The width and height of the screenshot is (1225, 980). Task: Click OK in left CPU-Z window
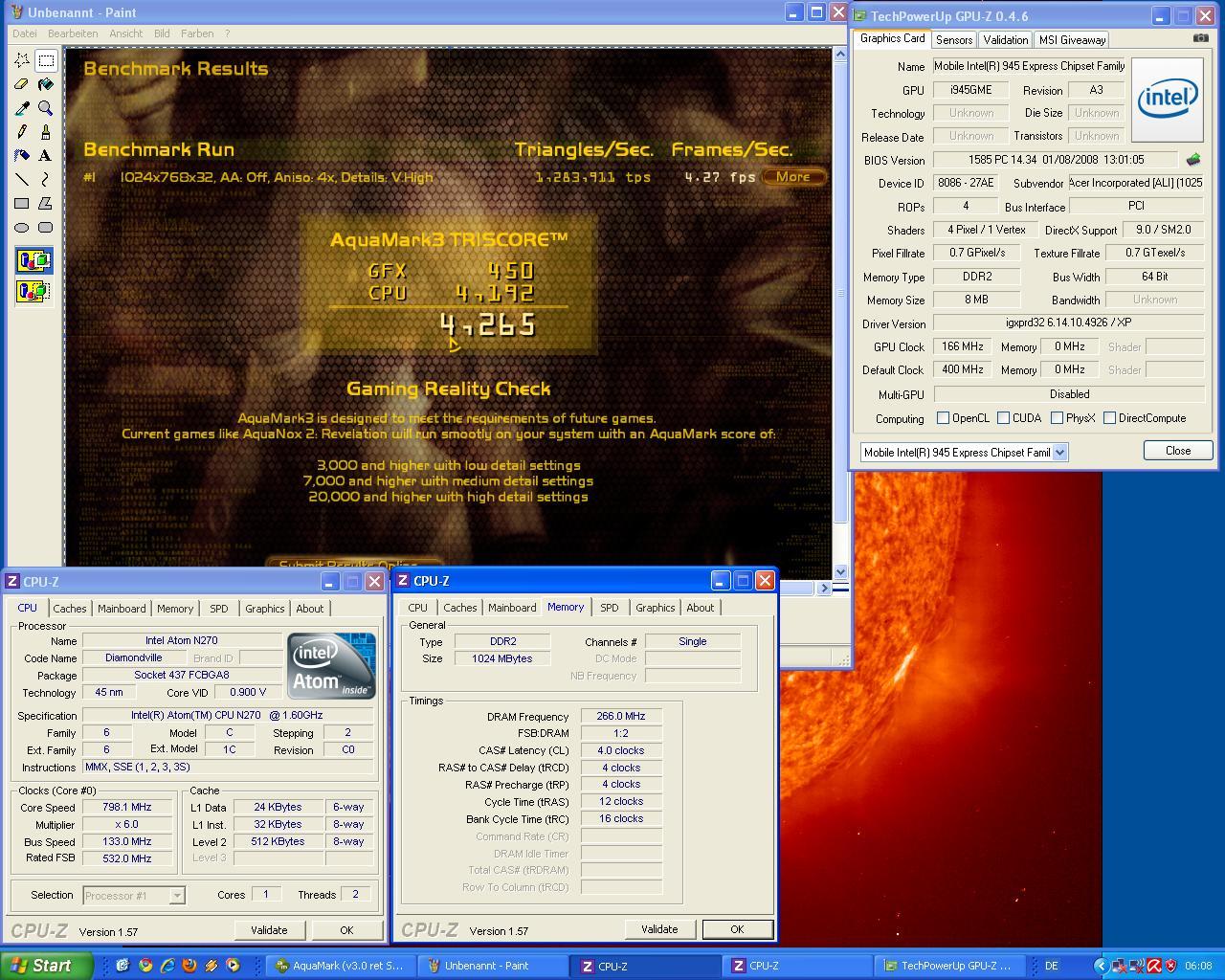(346, 930)
